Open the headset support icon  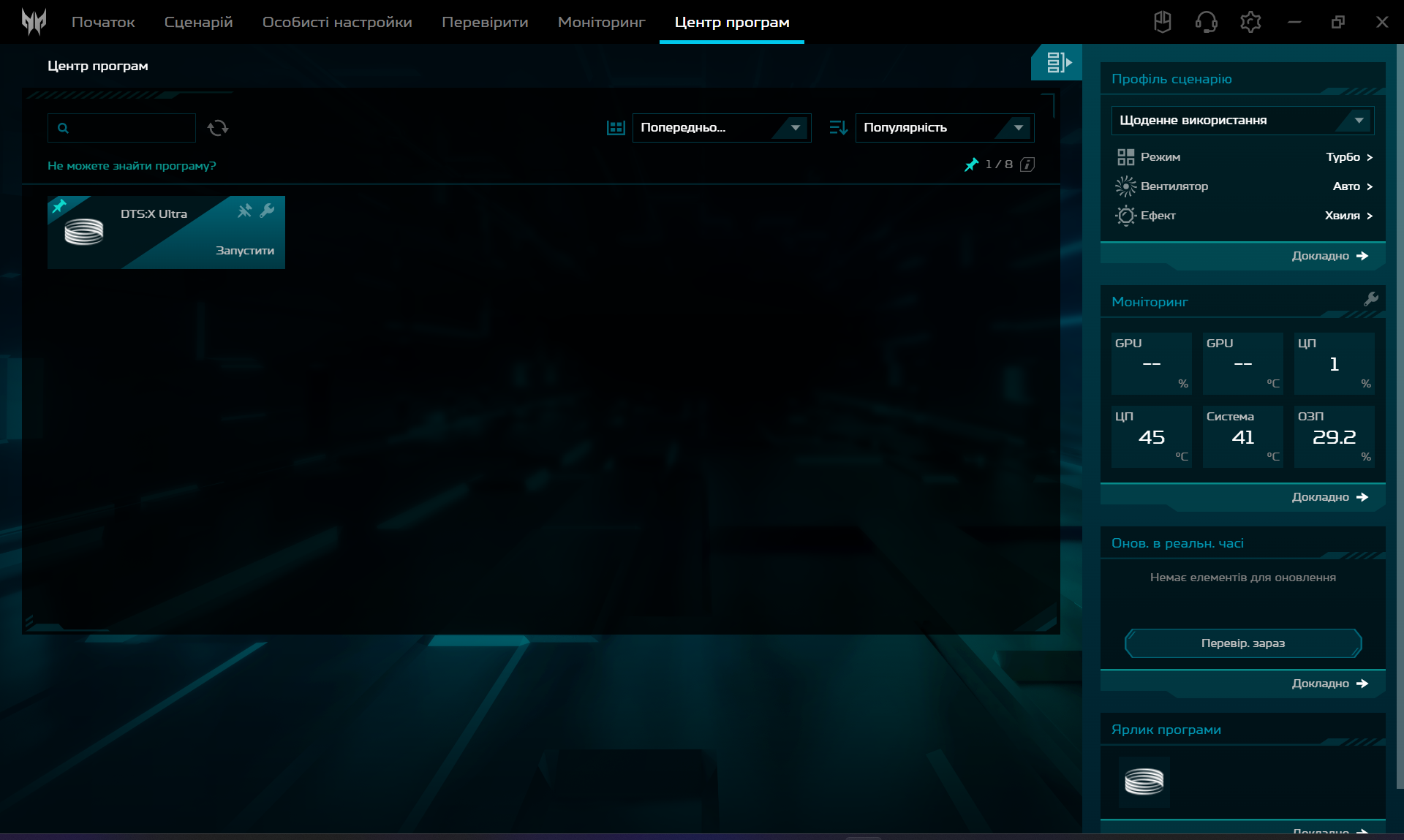pos(1206,22)
